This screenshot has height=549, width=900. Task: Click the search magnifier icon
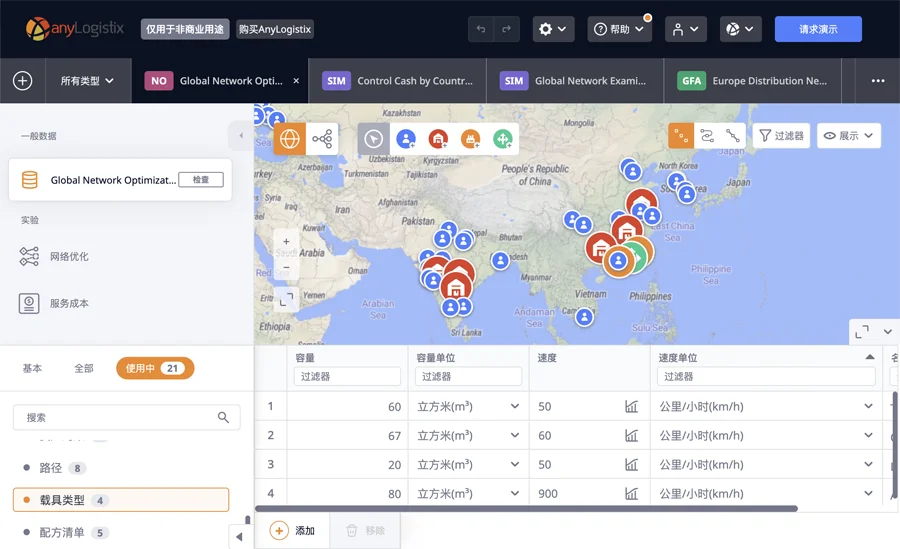pyautogui.click(x=223, y=417)
